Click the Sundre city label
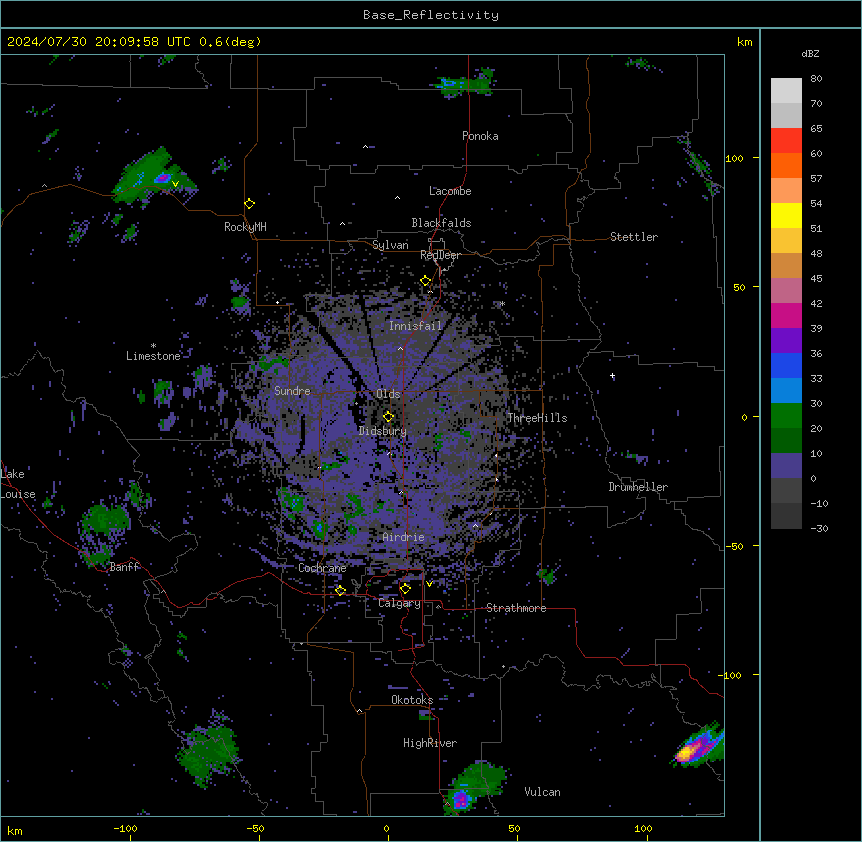Image resolution: width=862 pixels, height=842 pixels. click(x=292, y=391)
